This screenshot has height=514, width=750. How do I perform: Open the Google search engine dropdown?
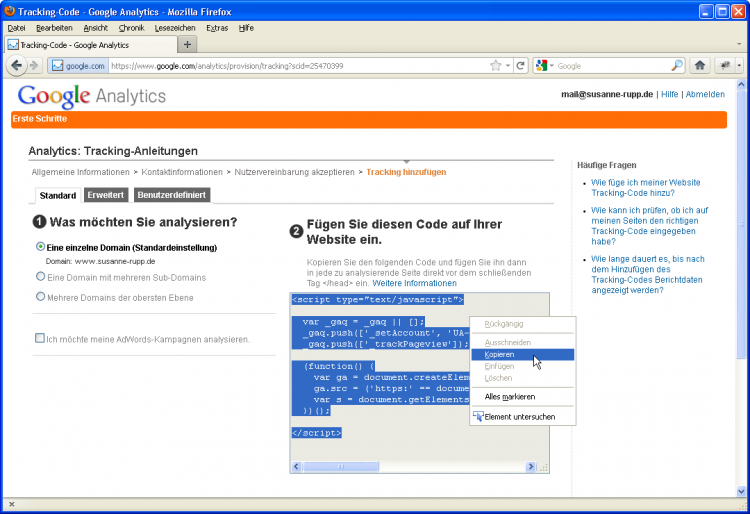click(549, 66)
